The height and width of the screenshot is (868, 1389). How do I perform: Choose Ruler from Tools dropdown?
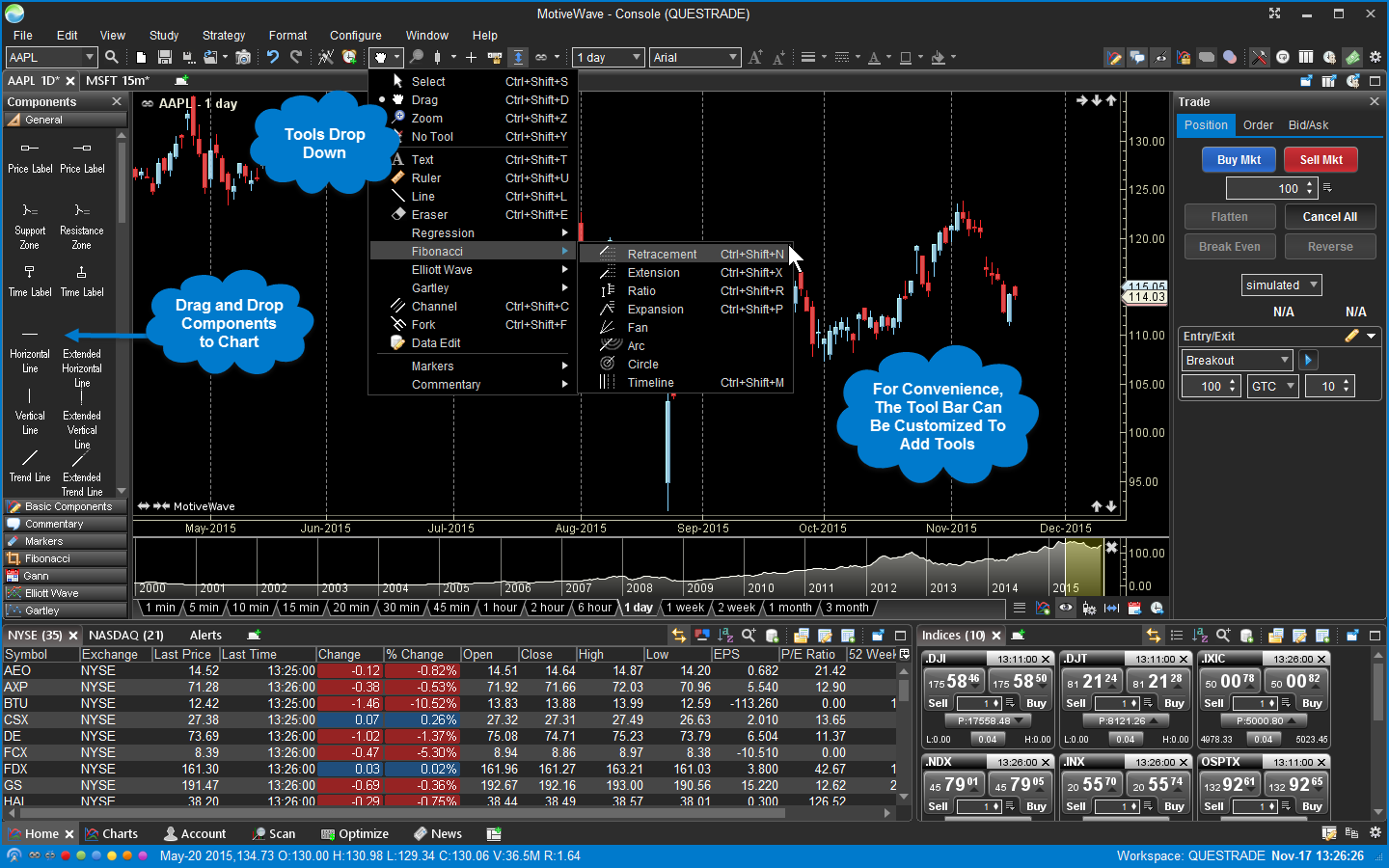point(474,177)
